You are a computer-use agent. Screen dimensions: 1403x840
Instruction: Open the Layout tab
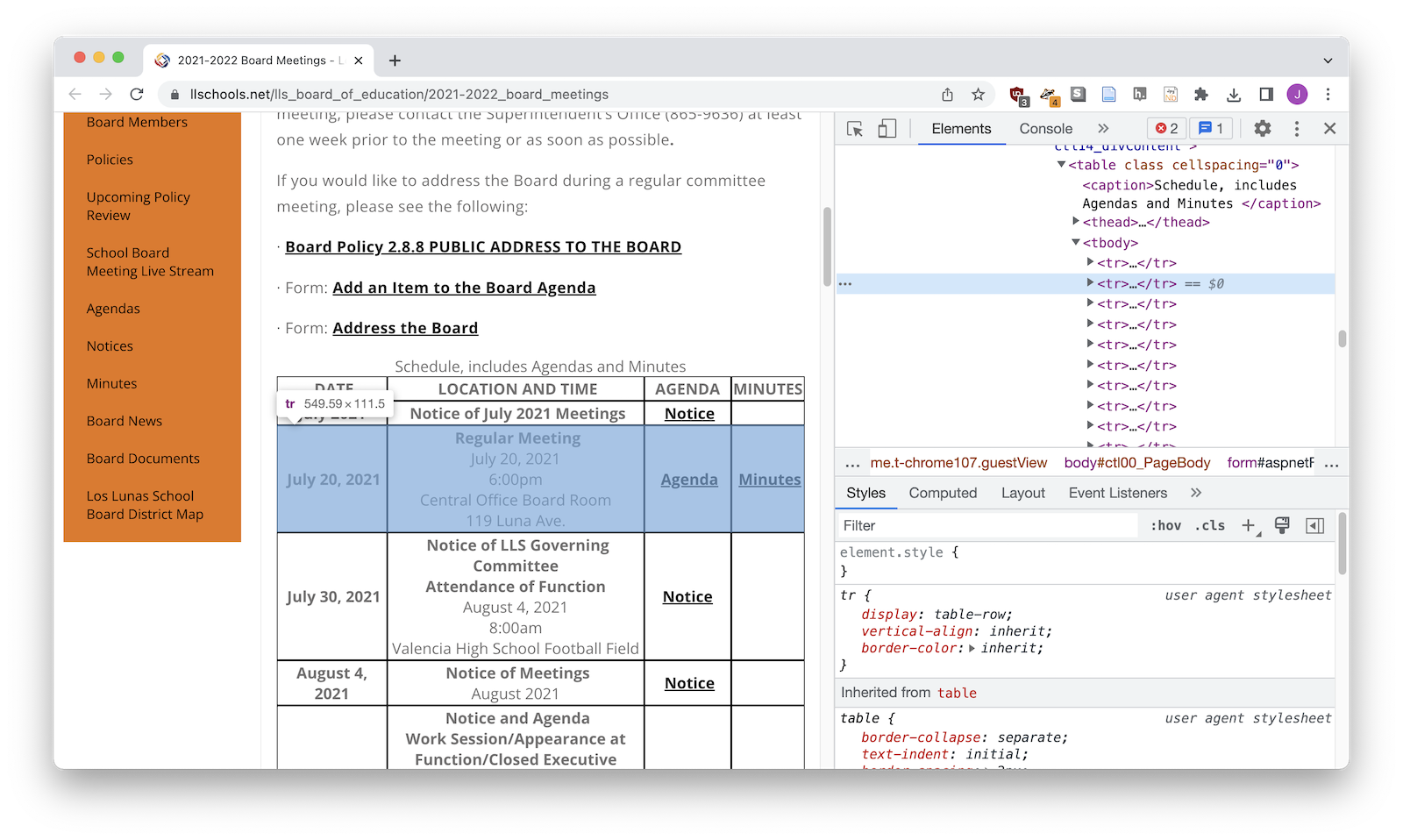(x=1023, y=493)
